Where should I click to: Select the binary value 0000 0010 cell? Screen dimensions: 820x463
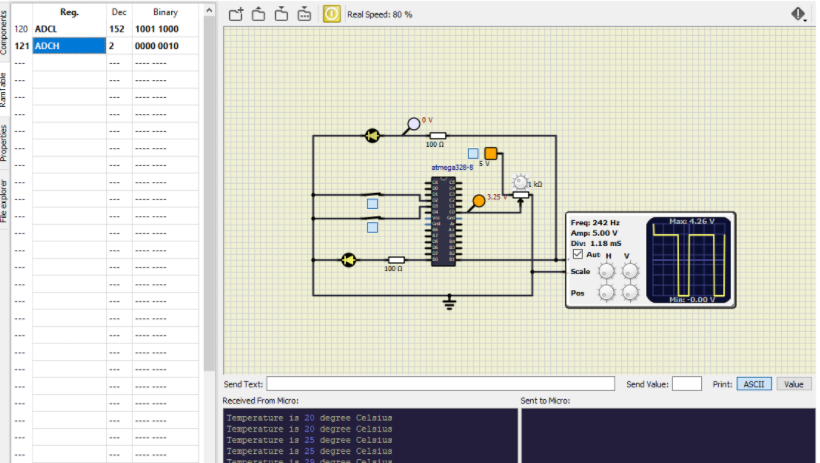pyautogui.click(x=165, y=46)
